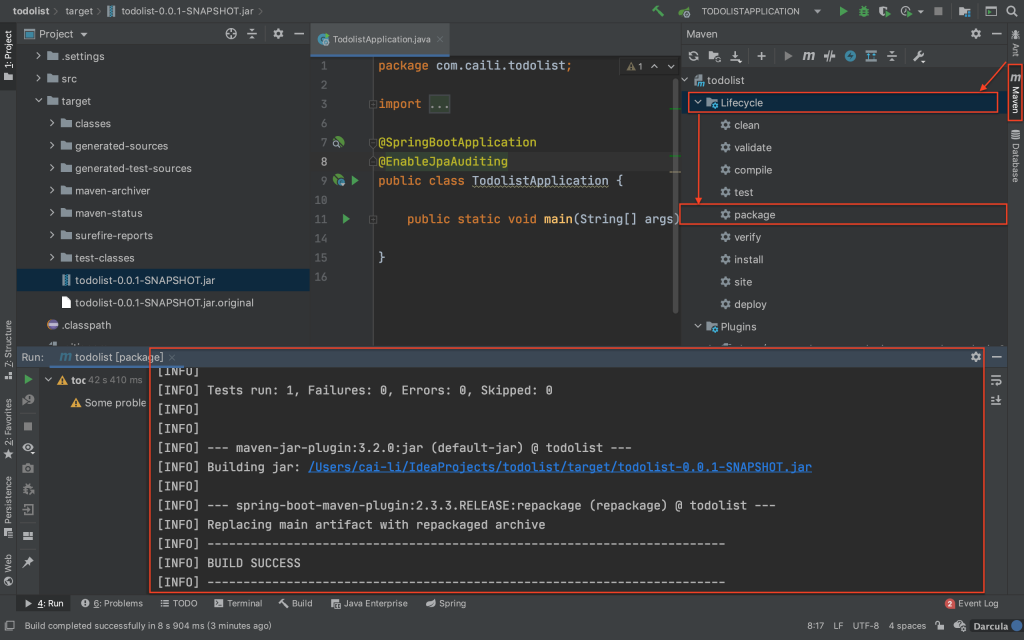
Task: Change indent setting '4 spaces'
Action: [x=906, y=626]
